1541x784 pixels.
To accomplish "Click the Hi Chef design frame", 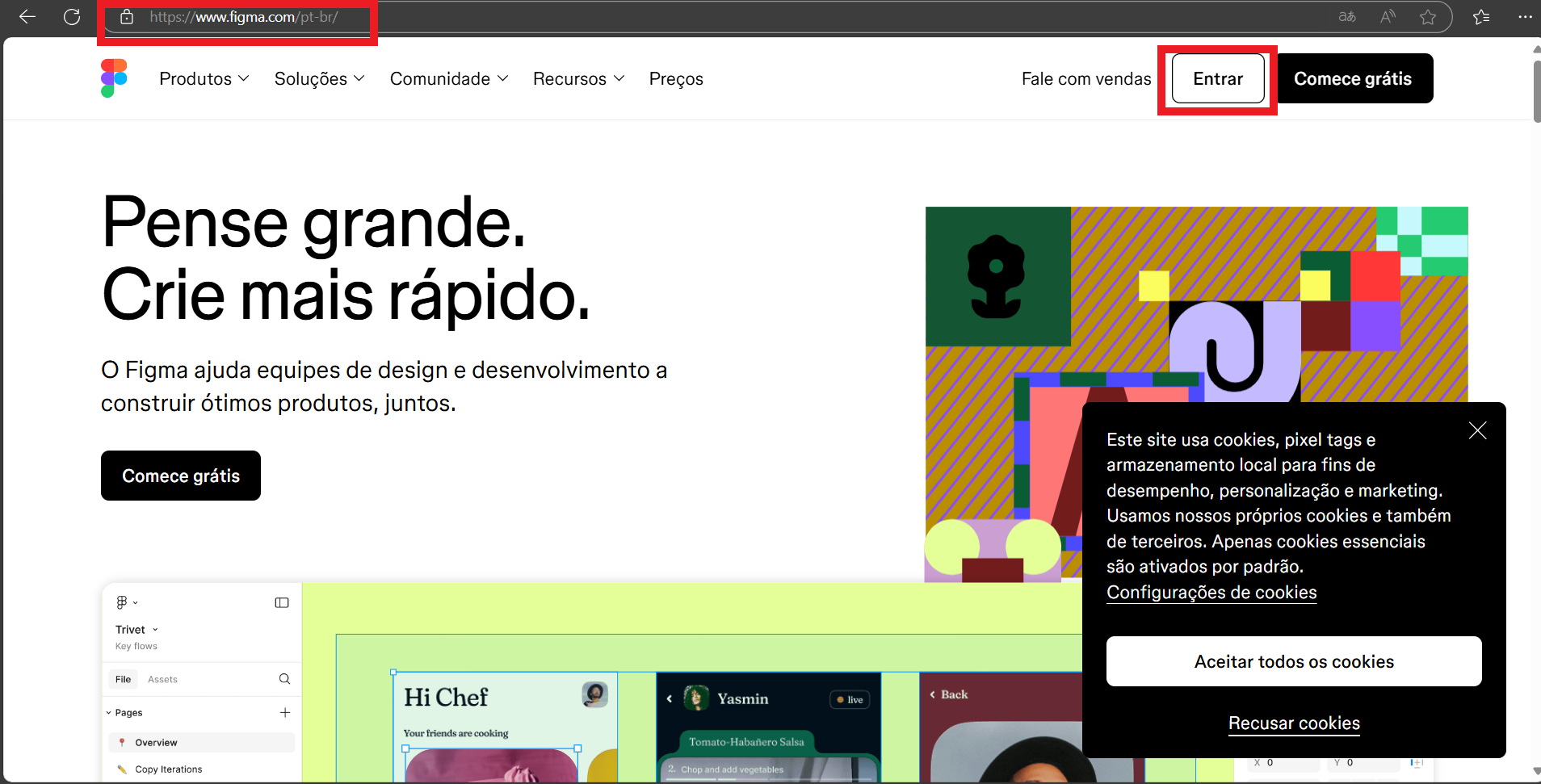I will pyautogui.click(x=506, y=727).
